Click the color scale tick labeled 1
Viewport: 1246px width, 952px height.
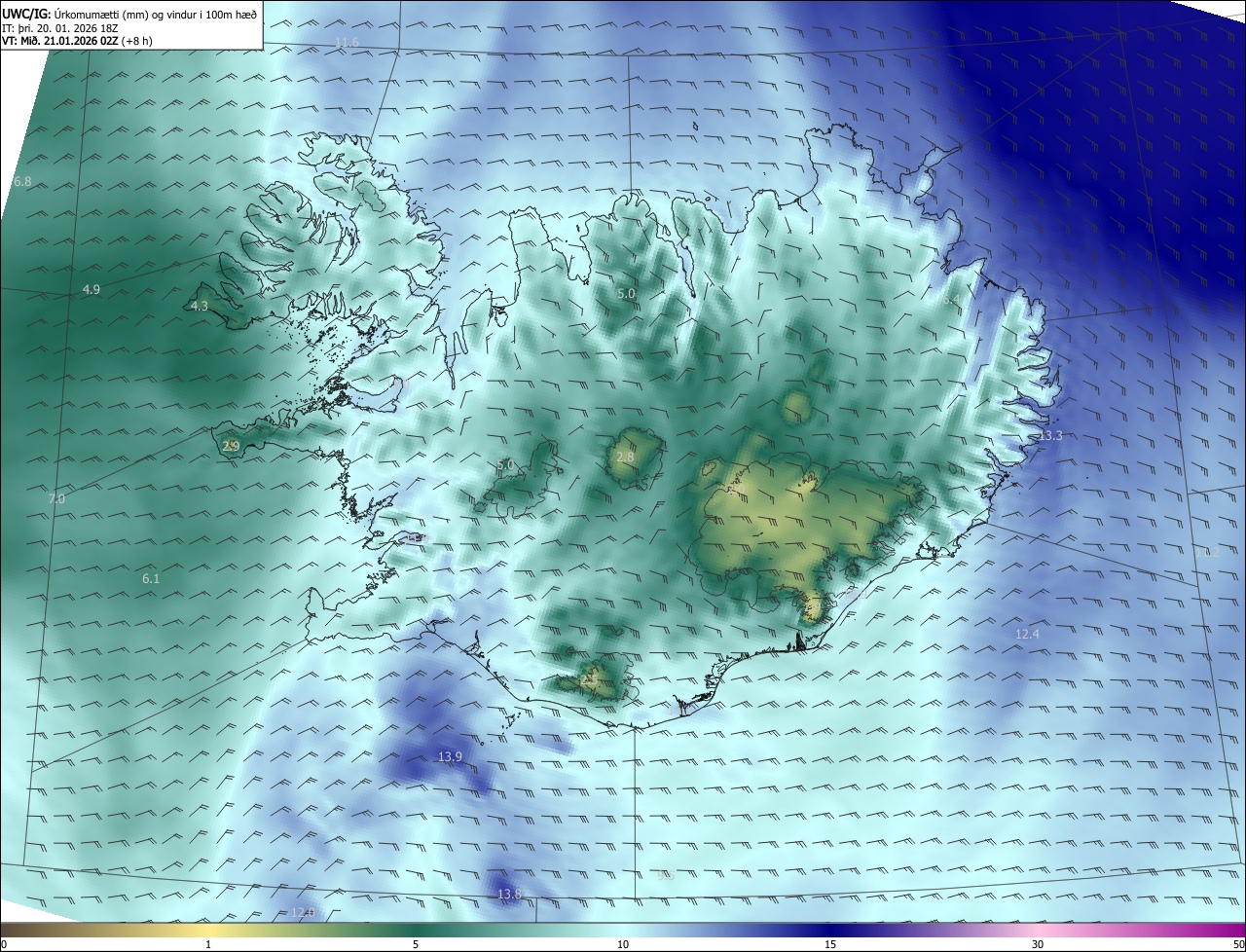pos(208,945)
